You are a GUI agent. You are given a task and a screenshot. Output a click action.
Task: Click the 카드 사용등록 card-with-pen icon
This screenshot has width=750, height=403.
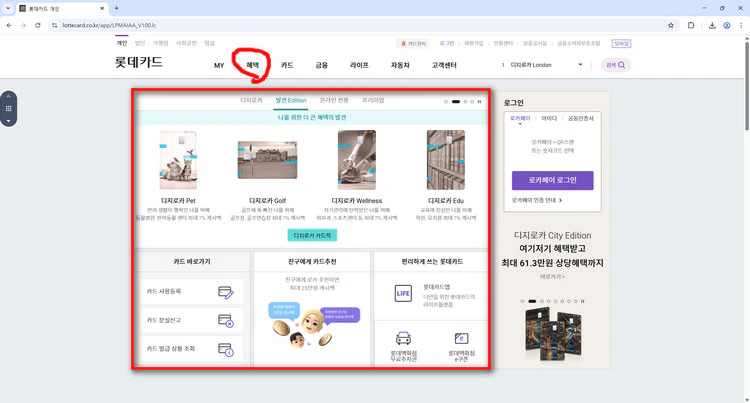(x=225, y=292)
